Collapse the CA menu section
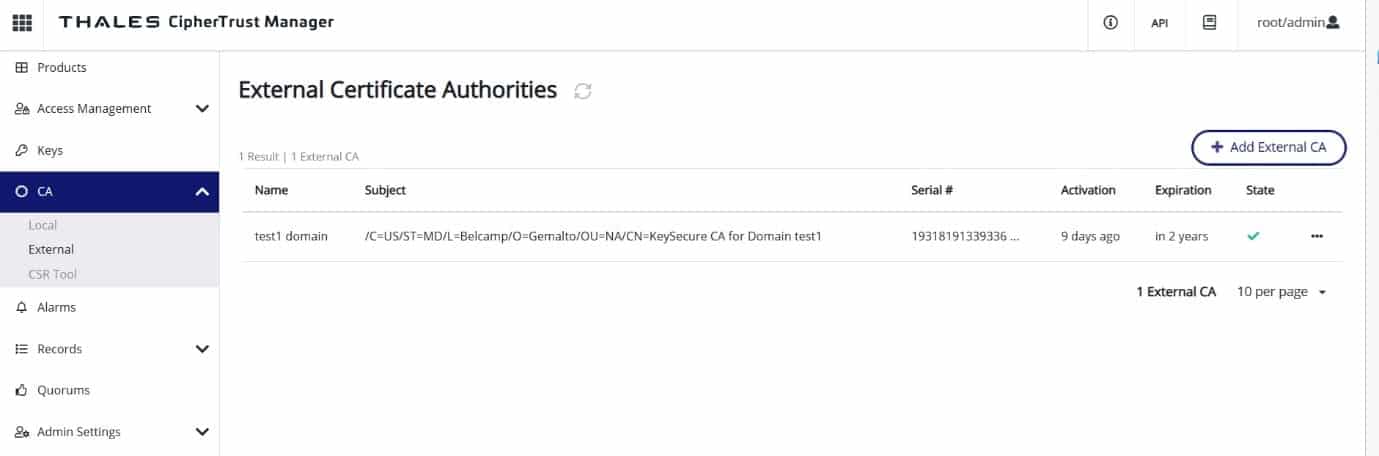This screenshot has width=1379, height=456. click(202, 192)
